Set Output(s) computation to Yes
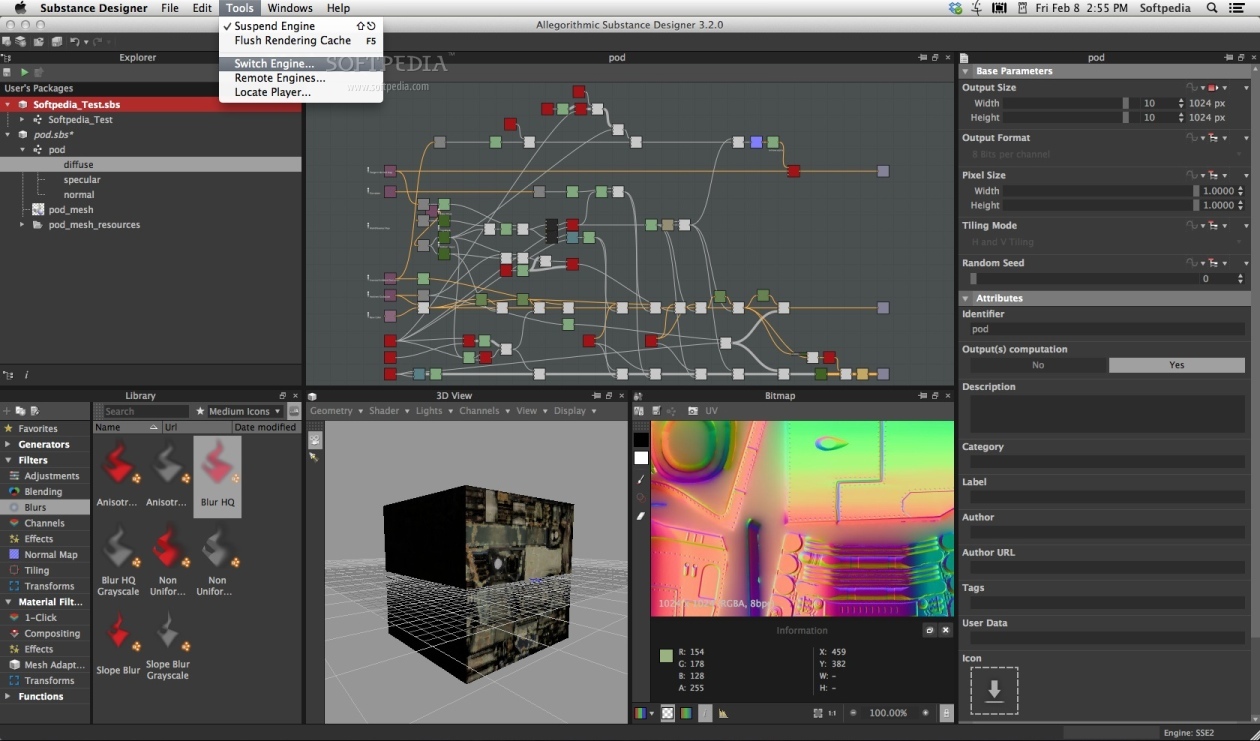The width and height of the screenshot is (1260, 741). click(x=1176, y=365)
